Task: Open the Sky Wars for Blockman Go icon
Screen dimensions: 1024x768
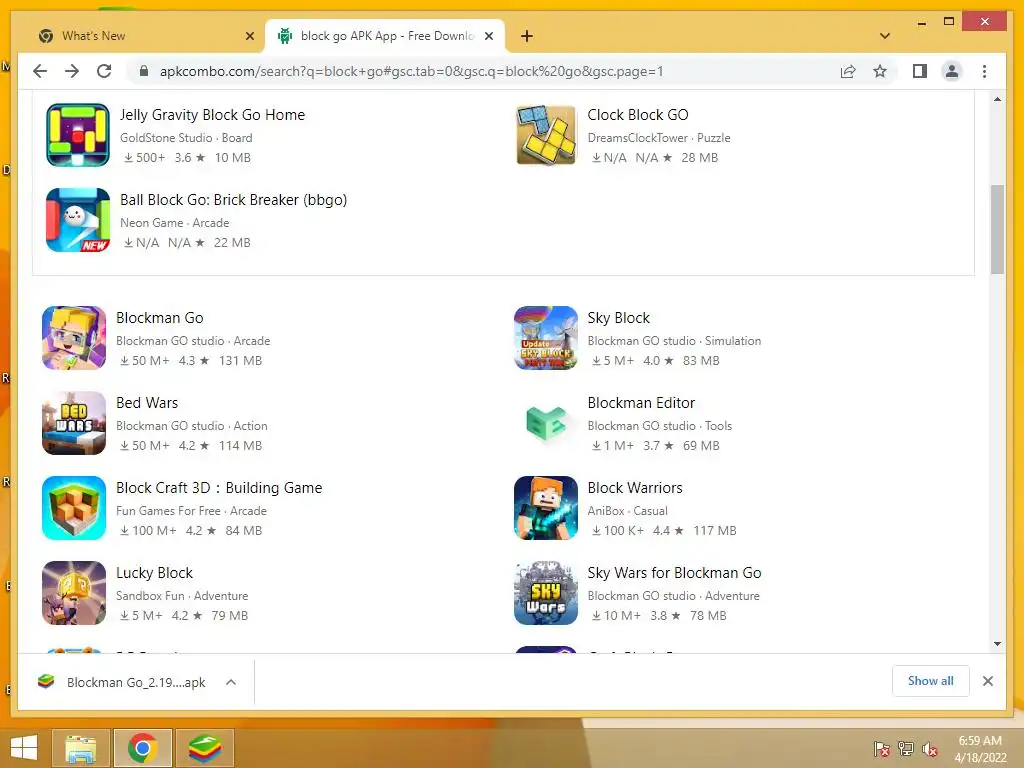Action: (546, 593)
